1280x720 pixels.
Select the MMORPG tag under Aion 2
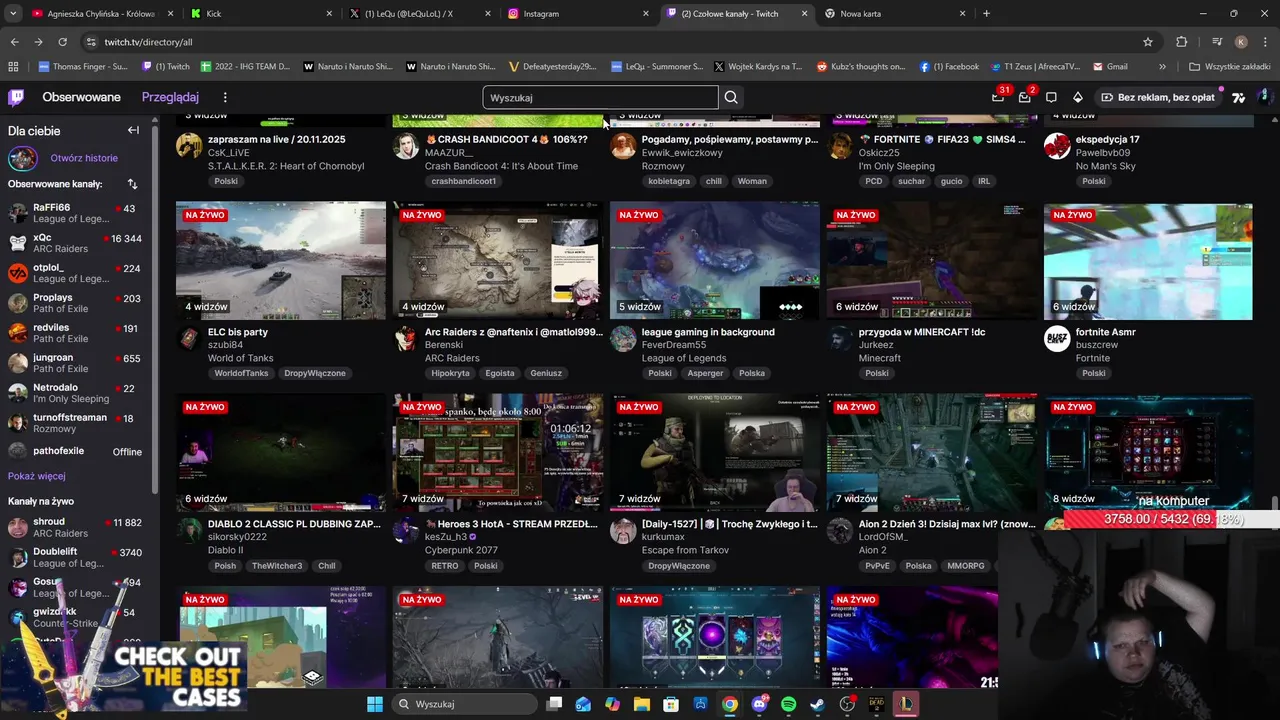(x=966, y=566)
